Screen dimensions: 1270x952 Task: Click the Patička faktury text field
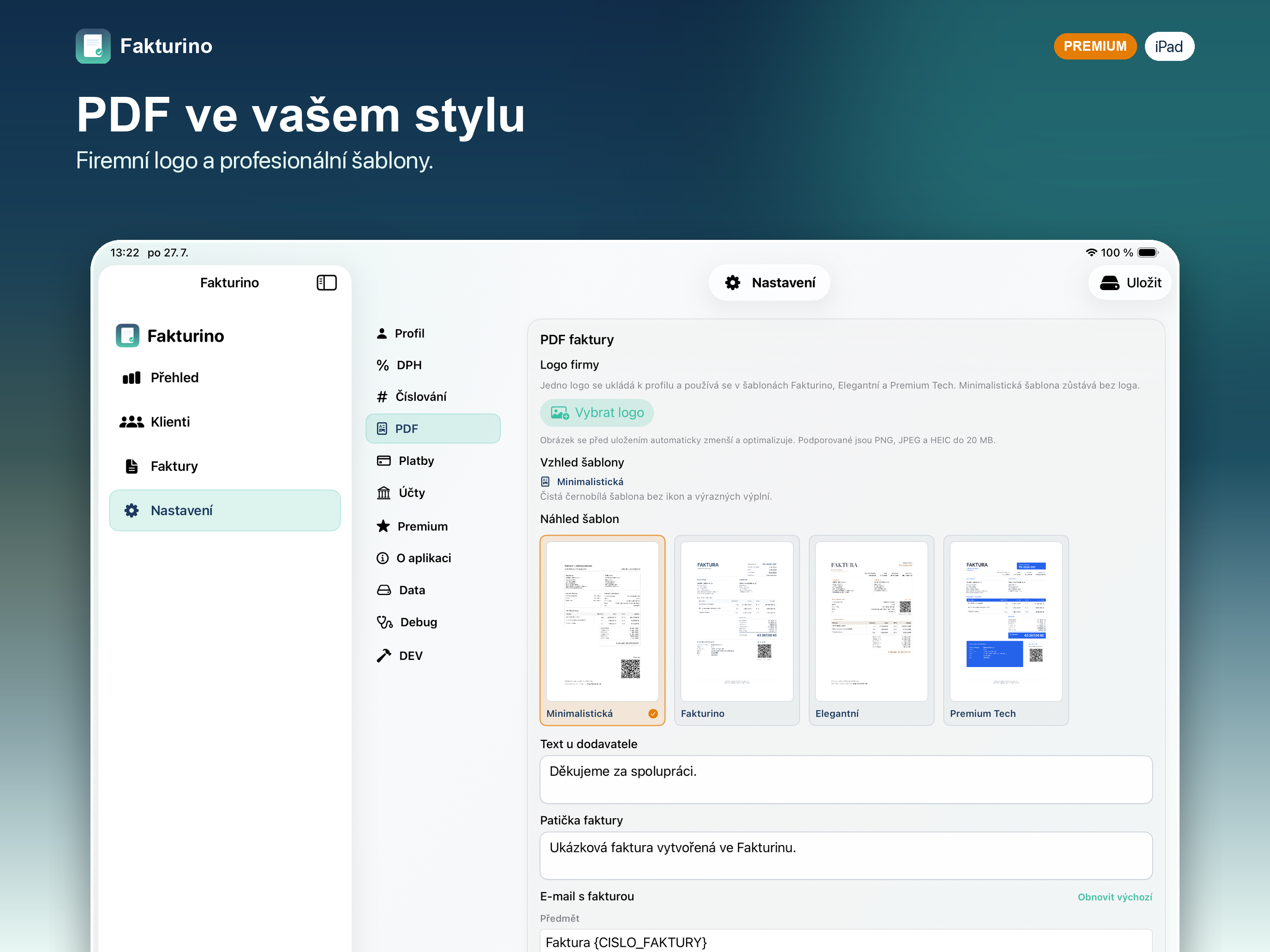pos(846,856)
